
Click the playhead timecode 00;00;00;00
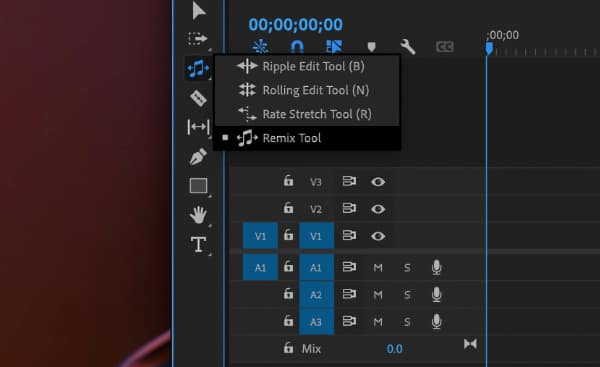(296, 24)
